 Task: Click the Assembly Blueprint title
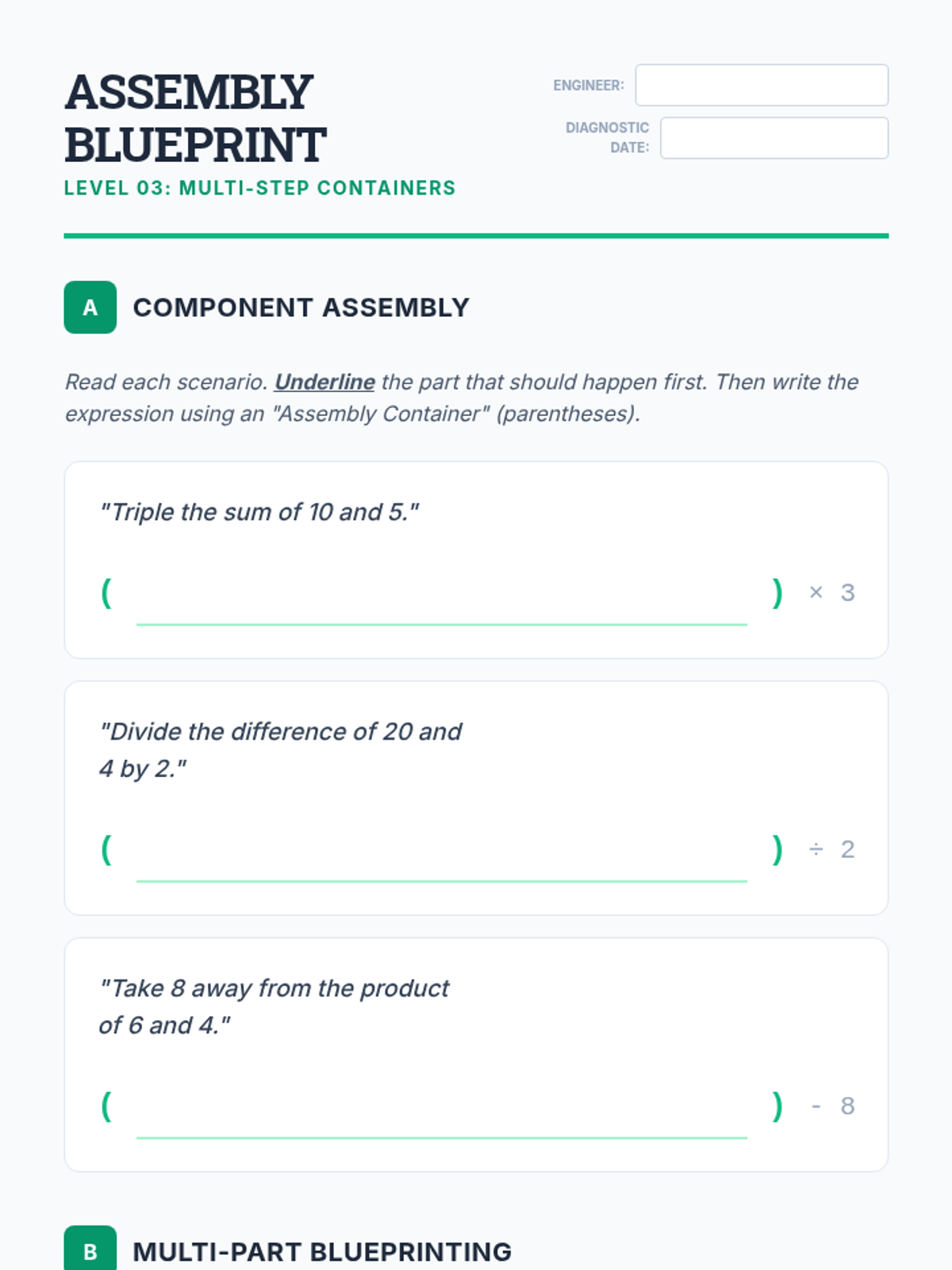(x=195, y=118)
